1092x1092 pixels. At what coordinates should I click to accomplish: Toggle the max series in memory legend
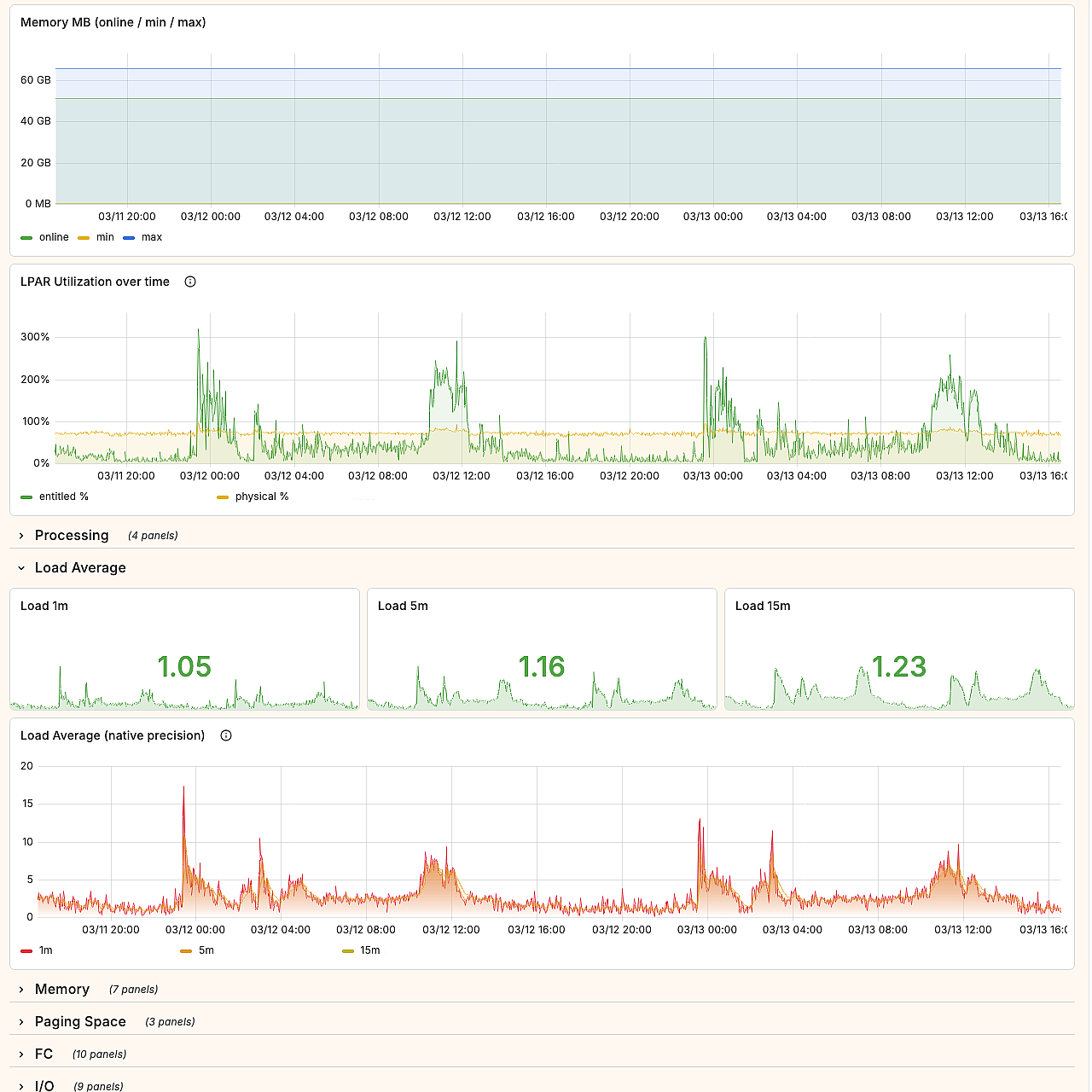pyautogui.click(x=151, y=237)
